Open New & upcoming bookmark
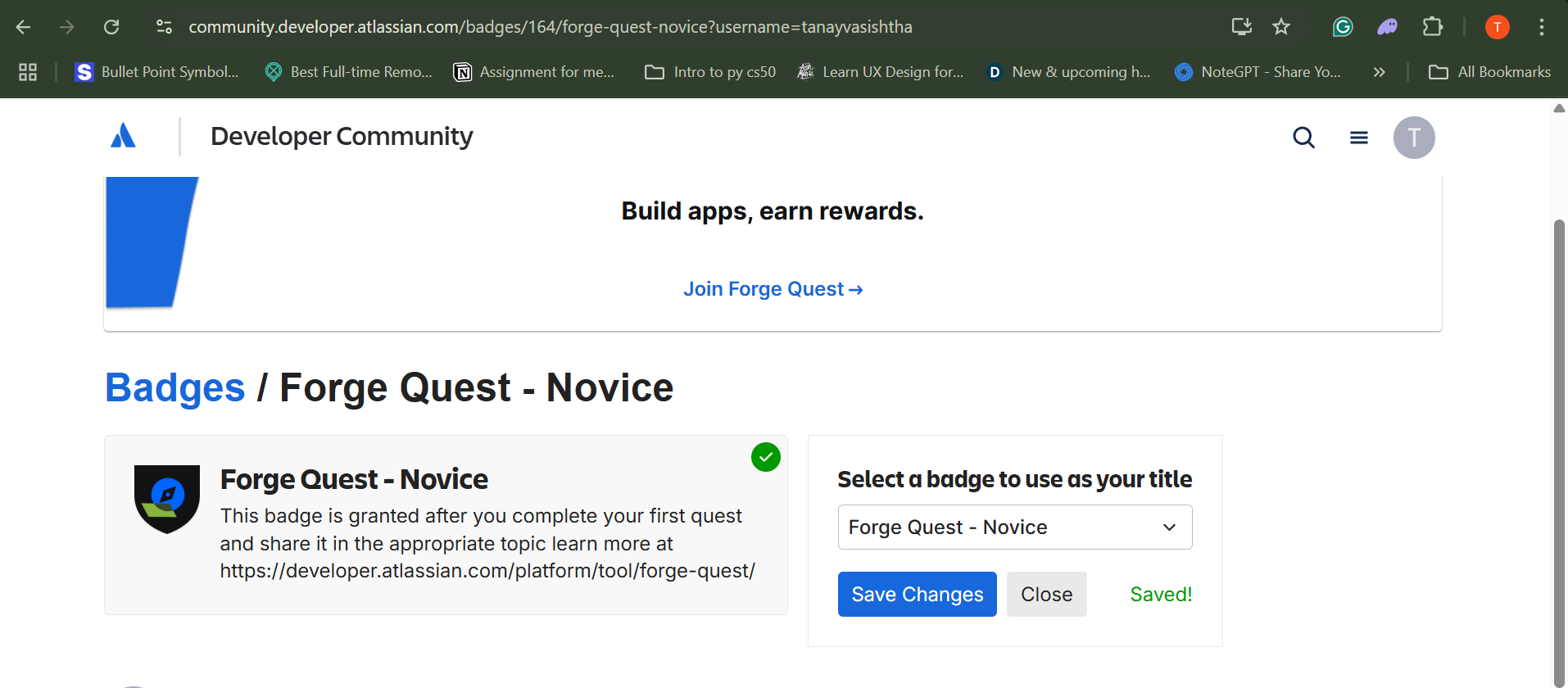The width and height of the screenshot is (1568, 688). pos(1068,72)
